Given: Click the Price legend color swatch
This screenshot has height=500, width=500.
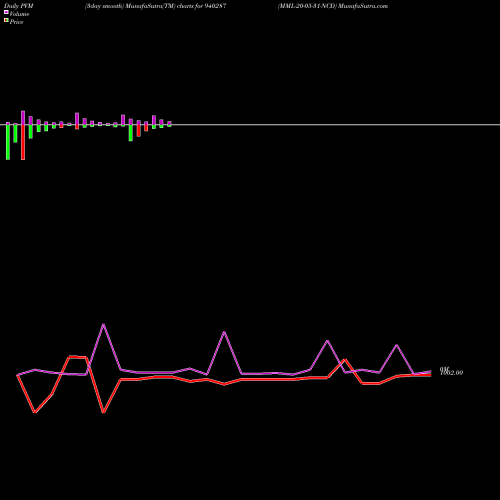Looking at the screenshot, I should point(6,21).
